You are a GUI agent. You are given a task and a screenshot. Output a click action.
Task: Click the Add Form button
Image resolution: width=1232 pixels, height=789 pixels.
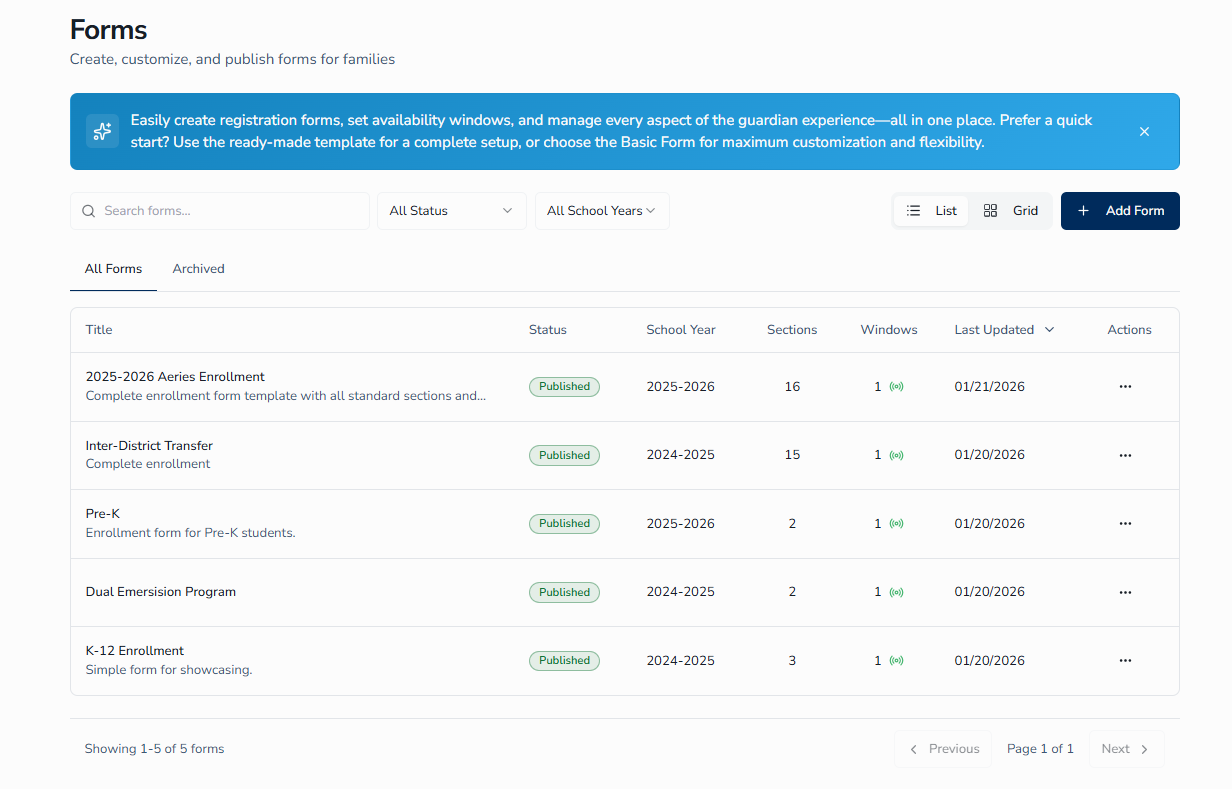pyautogui.click(x=1120, y=211)
